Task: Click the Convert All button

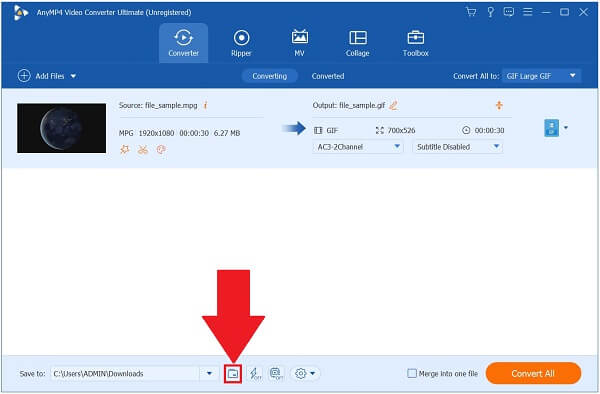Action: (x=533, y=373)
